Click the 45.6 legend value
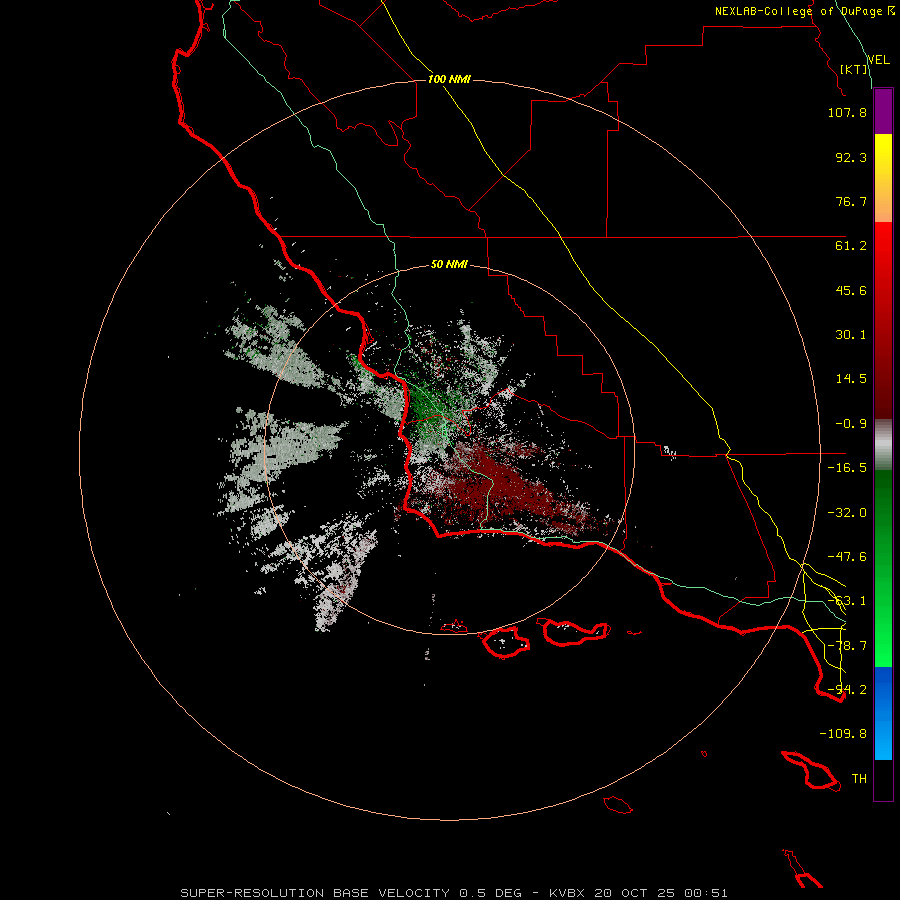This screenshot has height=900, width=900. (x=851, y=290)
